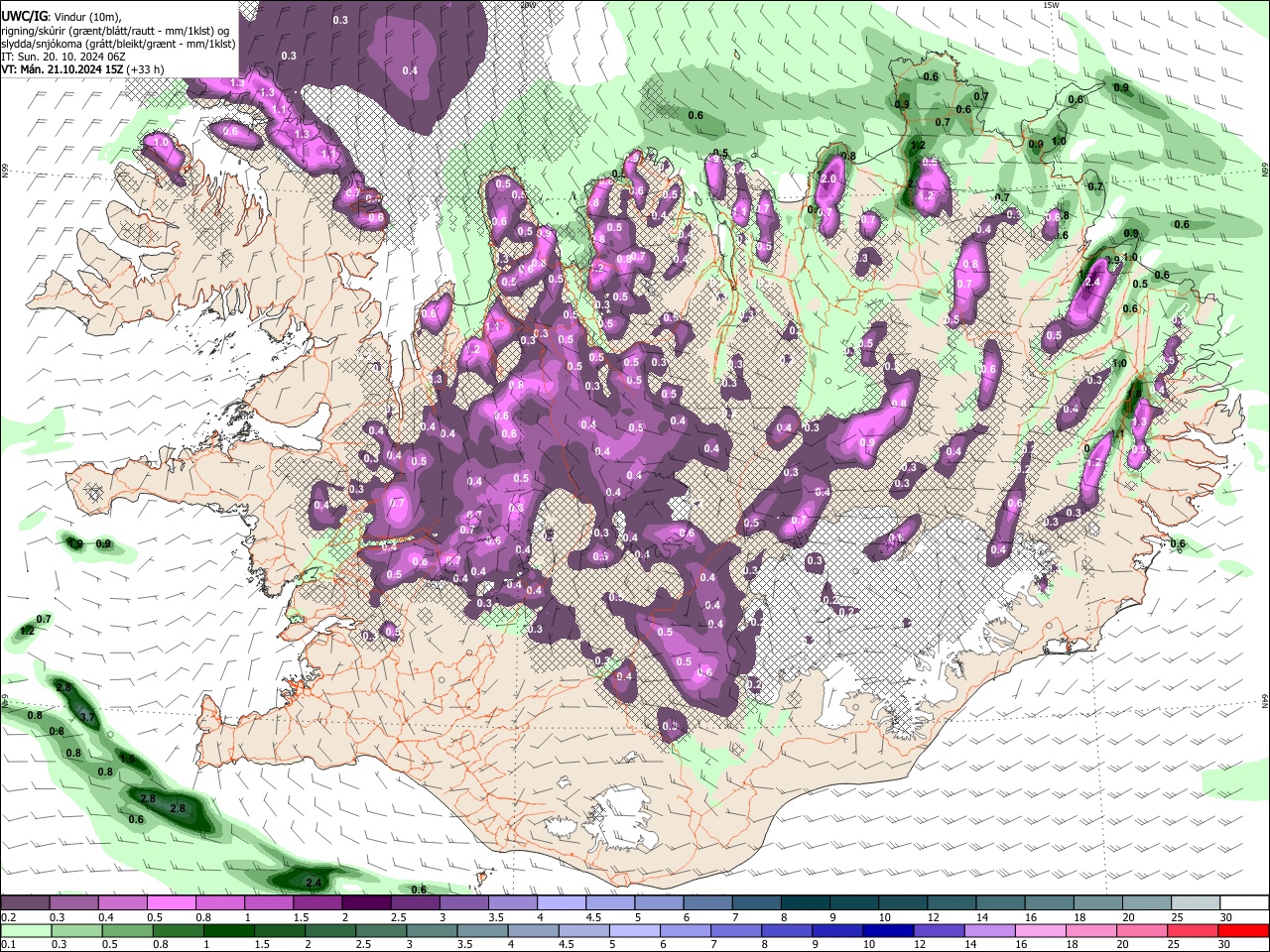Viewport: 1270px width, 952px height.
Task: Click the 'UWC/IG' title text
Action: (x=24, y=17)
